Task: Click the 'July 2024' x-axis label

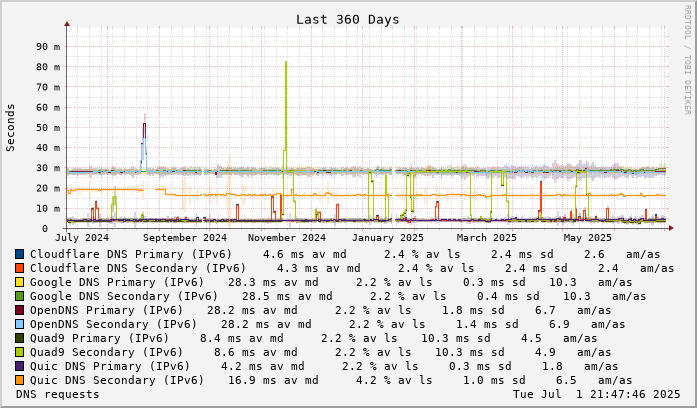Action: tap(82, 238)
